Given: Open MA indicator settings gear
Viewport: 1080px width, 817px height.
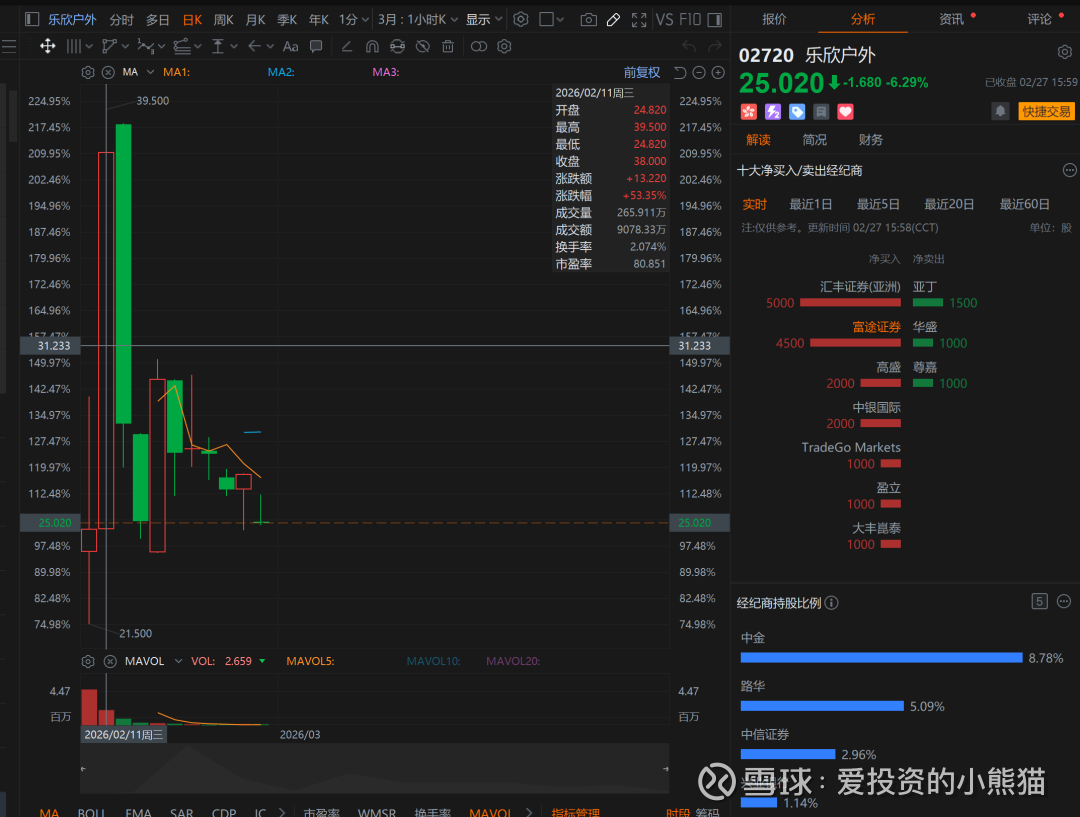Looking at the screenshot, I should [x=87, y=72].
